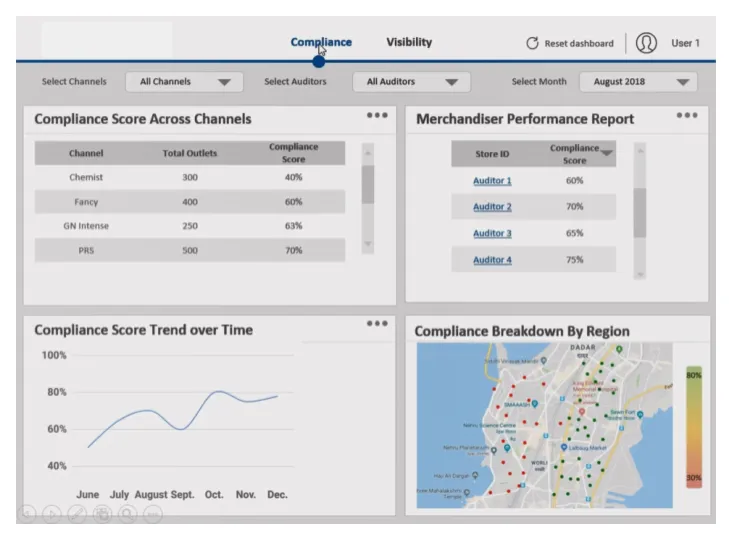The height and width of the screenshot is (540, 729).
Task: Click the Channel column header
Action: (x=86, y=153)
